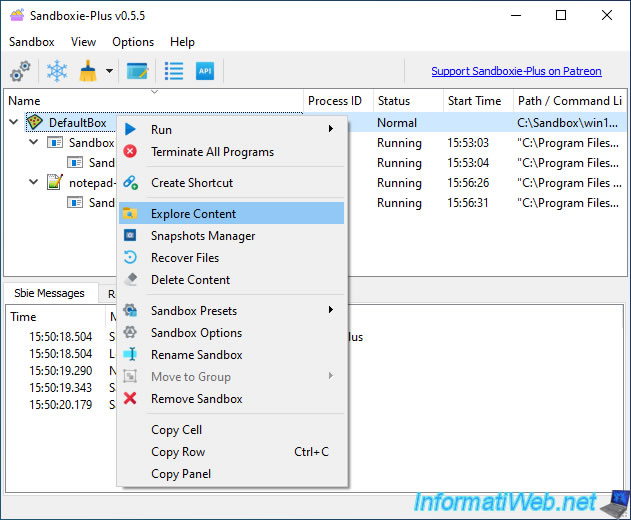Image resolution: width=631 pixels, height=520 pixels.
Task: Click the edit window icon in toolbar
Action: (x=137, y=71)
